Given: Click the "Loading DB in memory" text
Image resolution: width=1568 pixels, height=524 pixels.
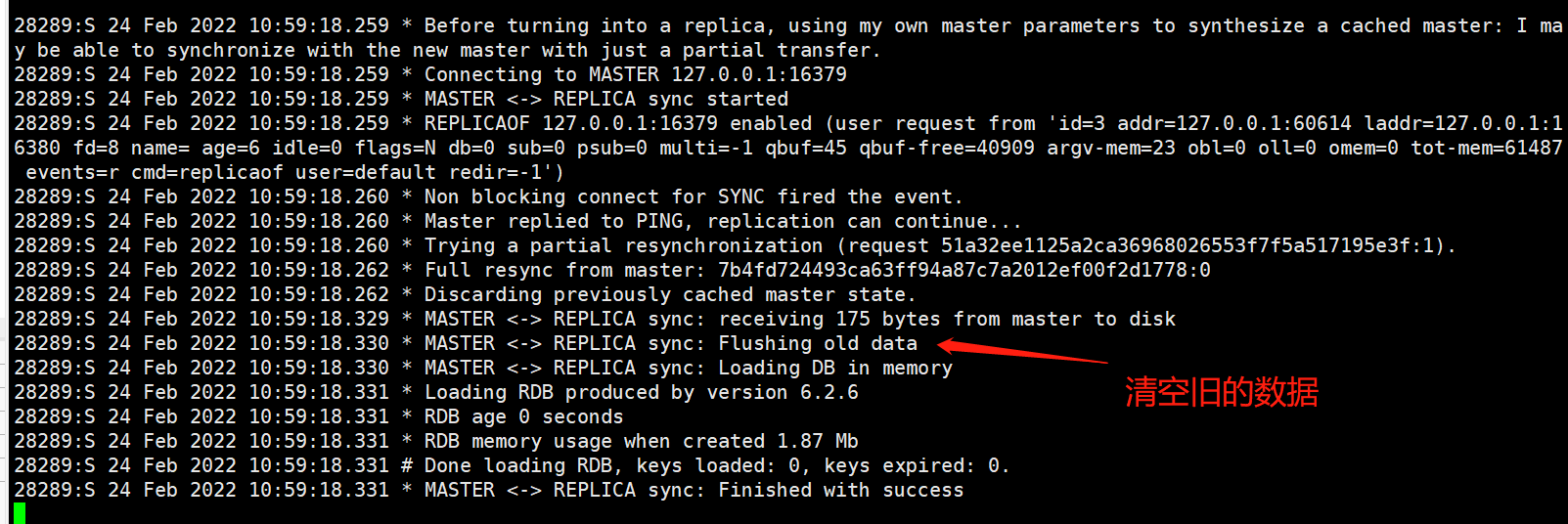Looking at the screenshot, I should [x=835, y=368].
